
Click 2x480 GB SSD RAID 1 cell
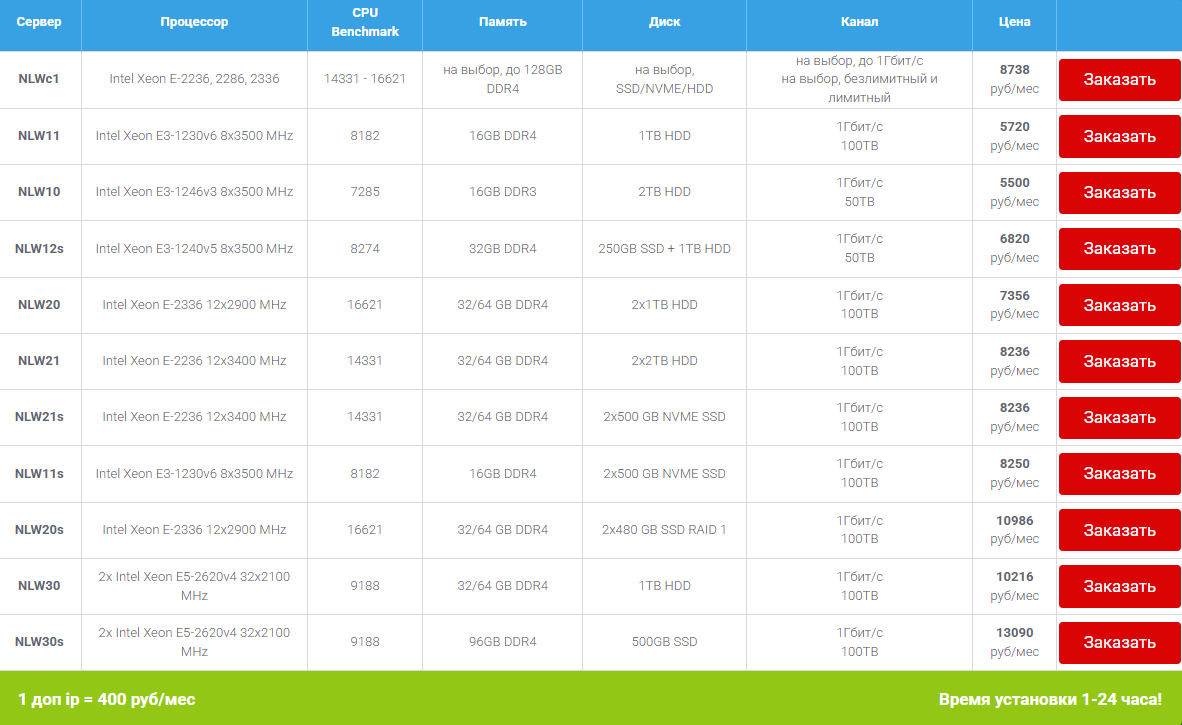tap(664, 530)
